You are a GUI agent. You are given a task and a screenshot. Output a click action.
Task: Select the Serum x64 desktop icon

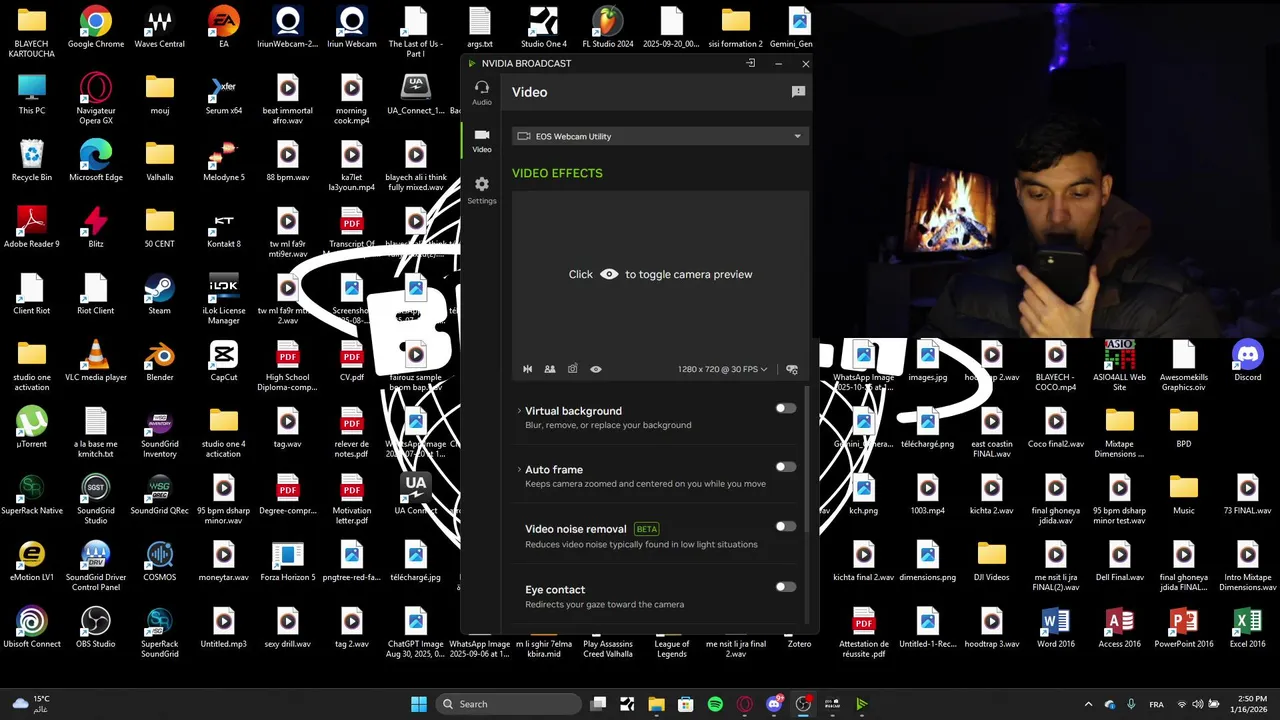click(x=224, y=94)
